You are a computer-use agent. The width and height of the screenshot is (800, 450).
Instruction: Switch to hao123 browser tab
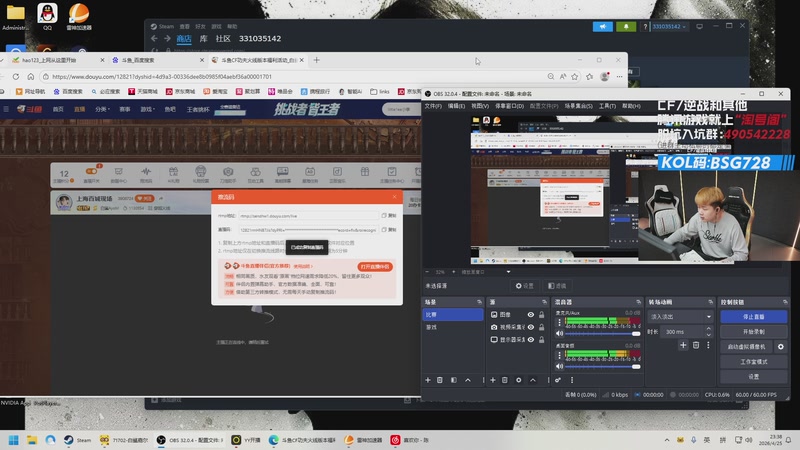[56, 60]
